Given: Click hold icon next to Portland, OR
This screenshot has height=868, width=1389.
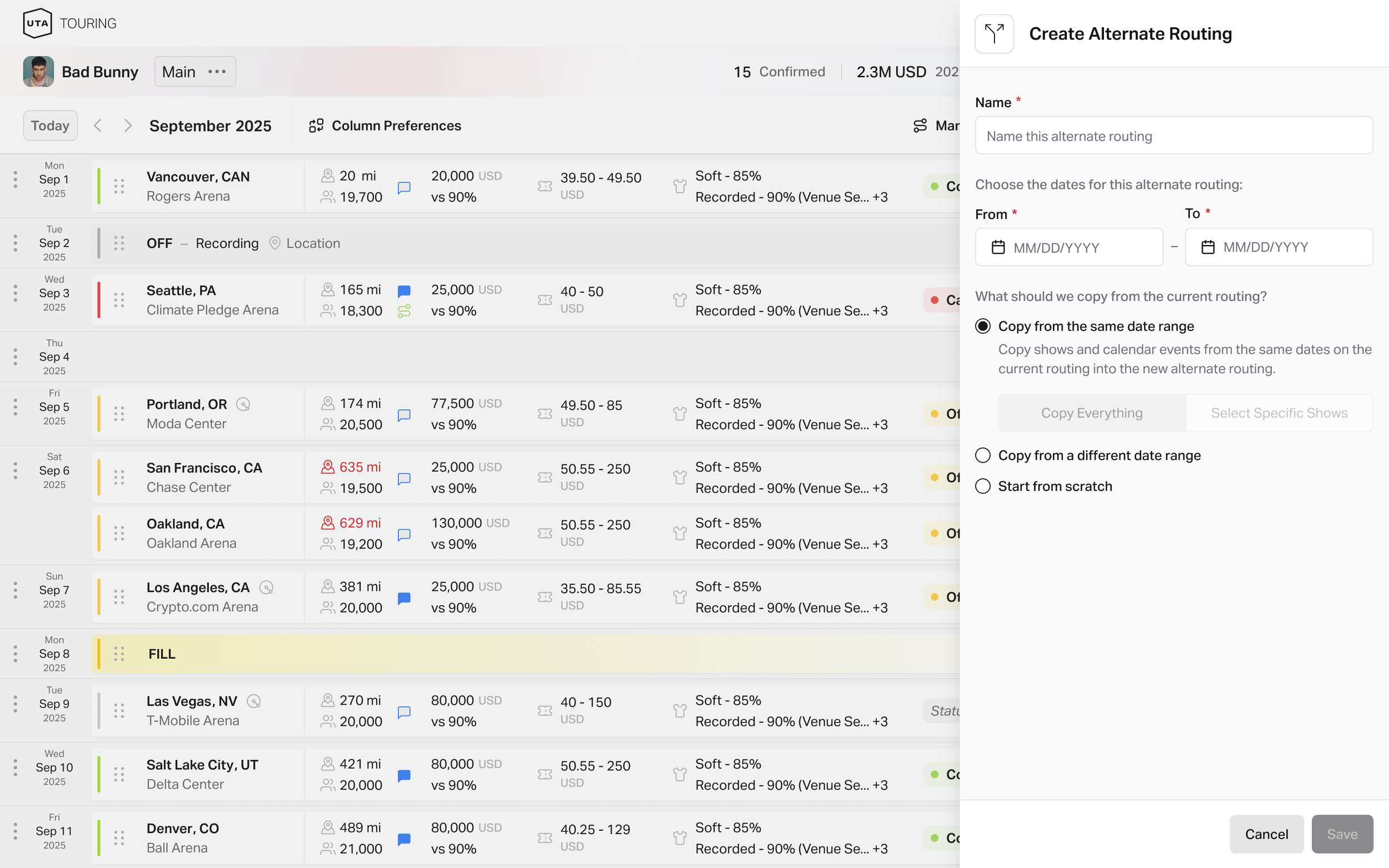Looking at the screenshot, I should [x=243, y=405].
